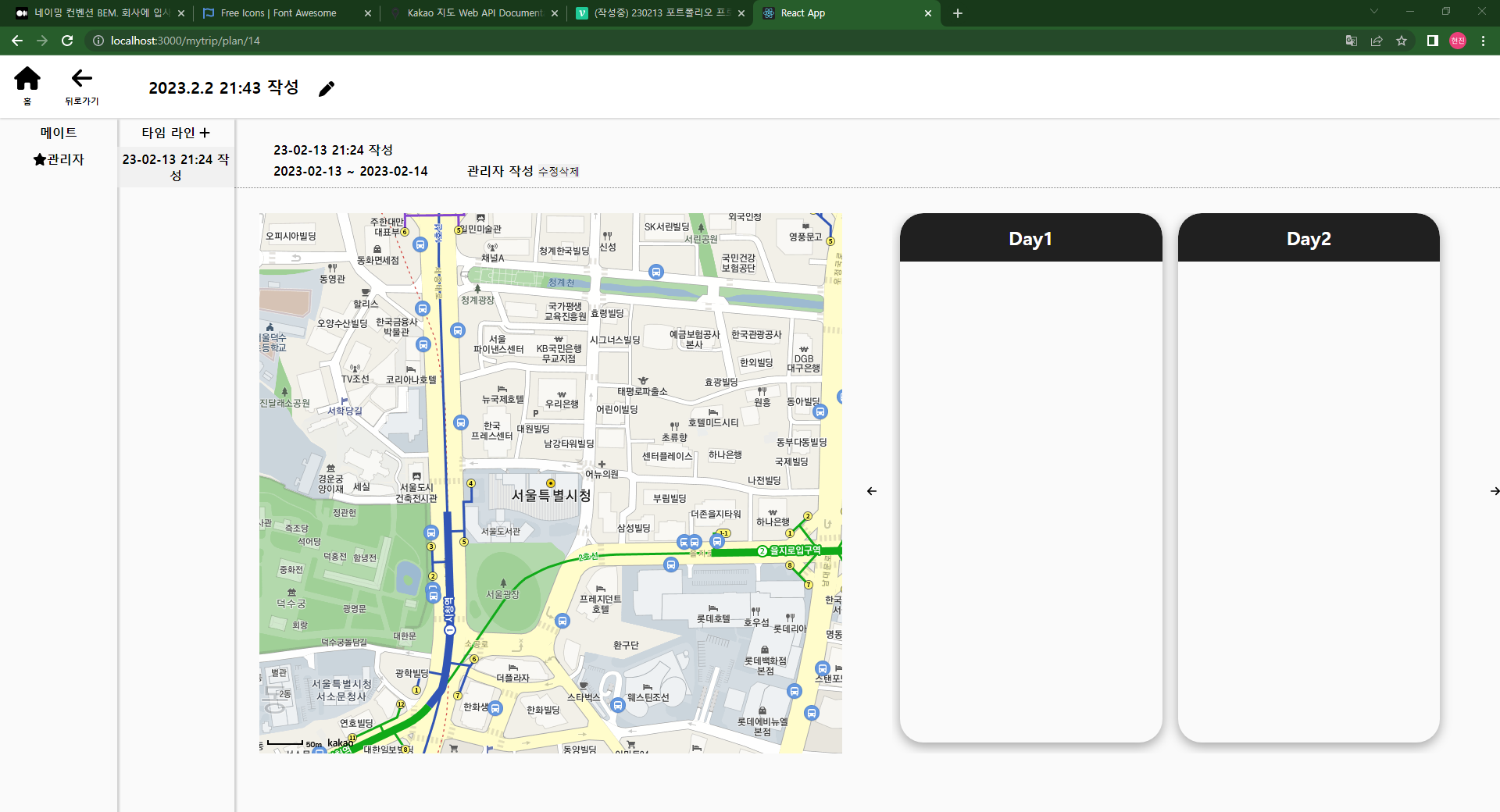Click 서울광장 on the map

click(x=502, y=594)
